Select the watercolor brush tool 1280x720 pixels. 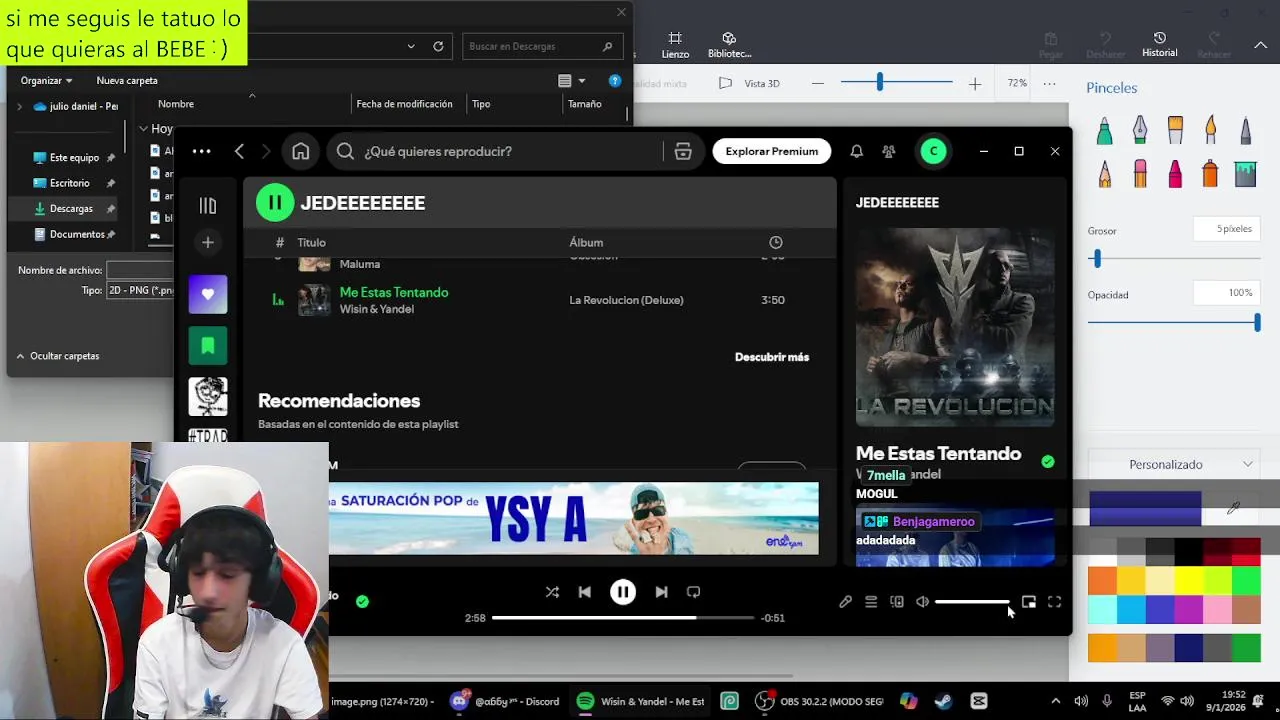pyautogui.click(x=1210, y=131)
